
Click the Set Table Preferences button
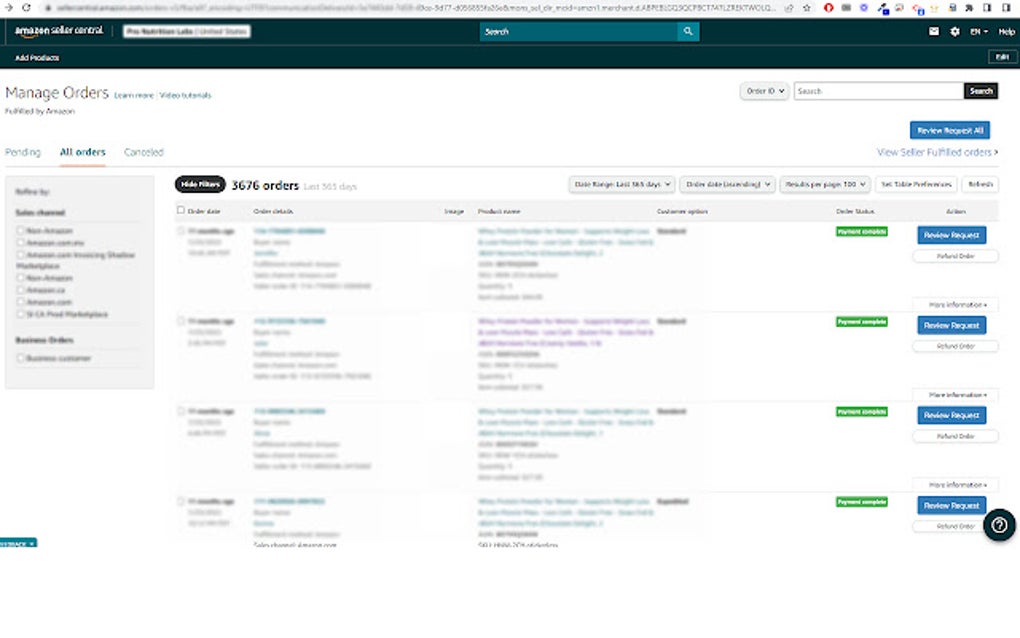coord(916,185)
